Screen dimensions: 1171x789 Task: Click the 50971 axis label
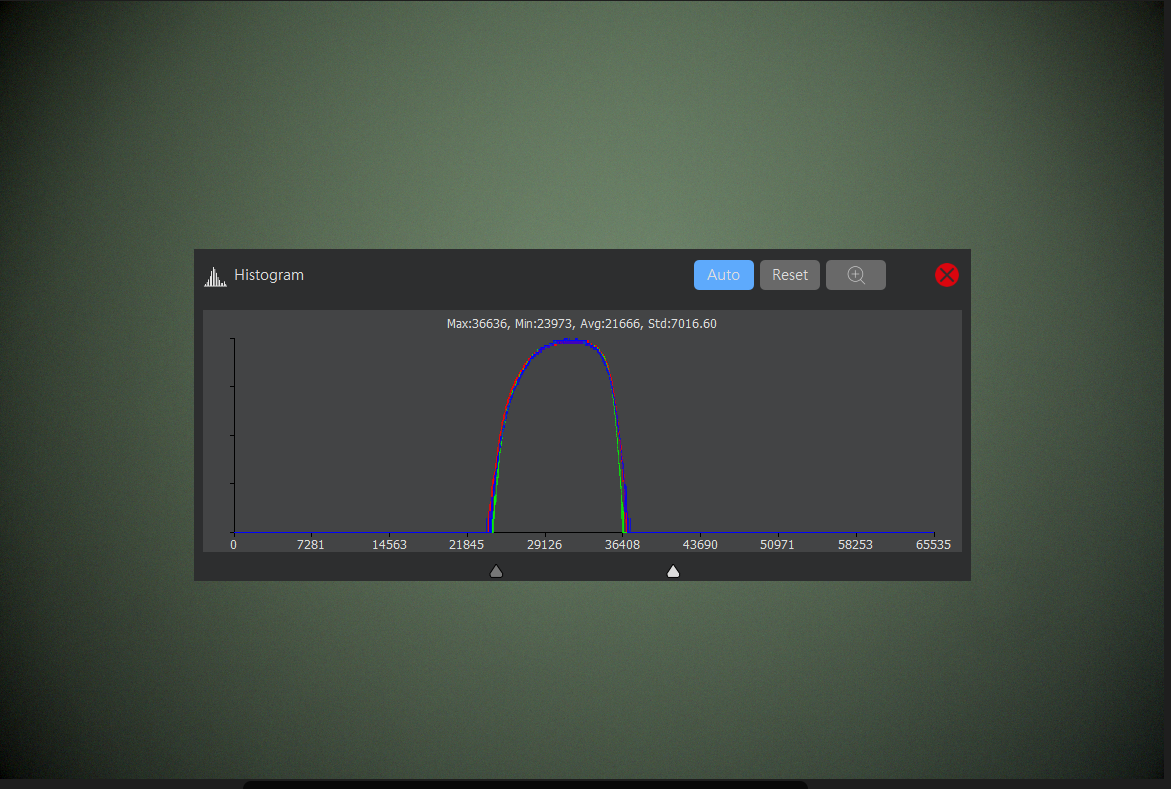click(777, 545)
